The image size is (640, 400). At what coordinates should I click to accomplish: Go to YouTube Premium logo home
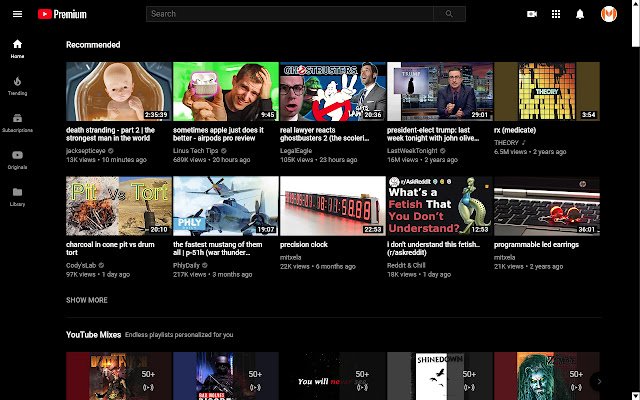coord(62,14)
